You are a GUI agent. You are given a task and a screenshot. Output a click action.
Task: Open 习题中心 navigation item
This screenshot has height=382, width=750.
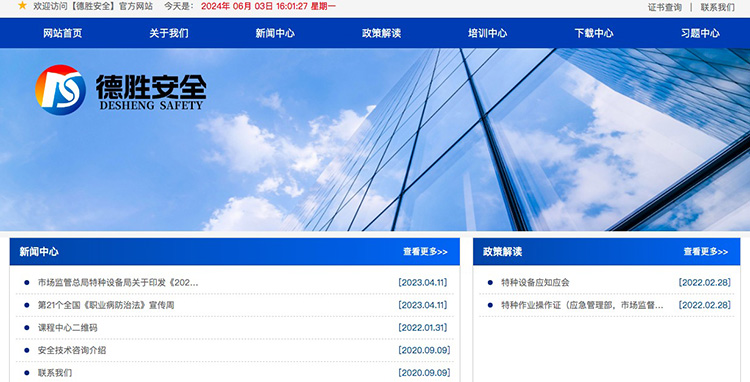[x=700, y=33]
